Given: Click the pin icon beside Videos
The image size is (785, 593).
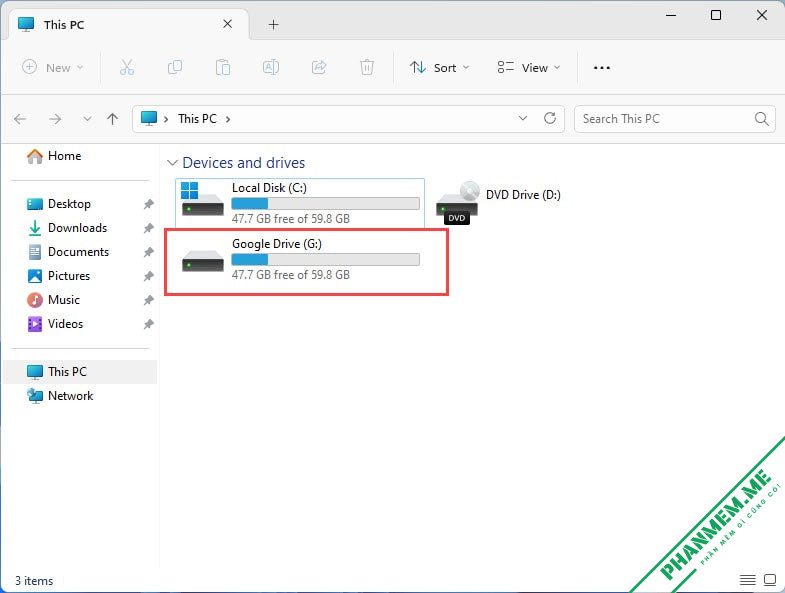Looking at the screenshot, I should pyautogui.click(x=148, y=324).
